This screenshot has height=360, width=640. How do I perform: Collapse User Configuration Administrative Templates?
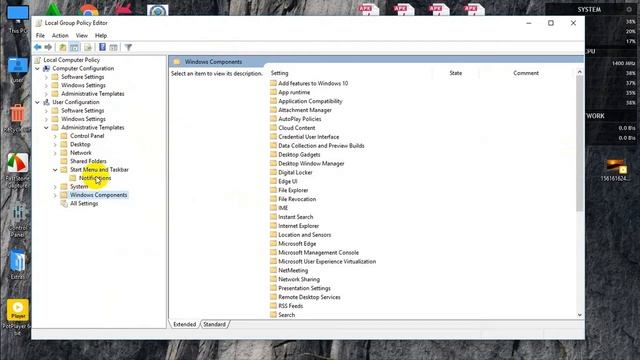click(x=46, y=127)
